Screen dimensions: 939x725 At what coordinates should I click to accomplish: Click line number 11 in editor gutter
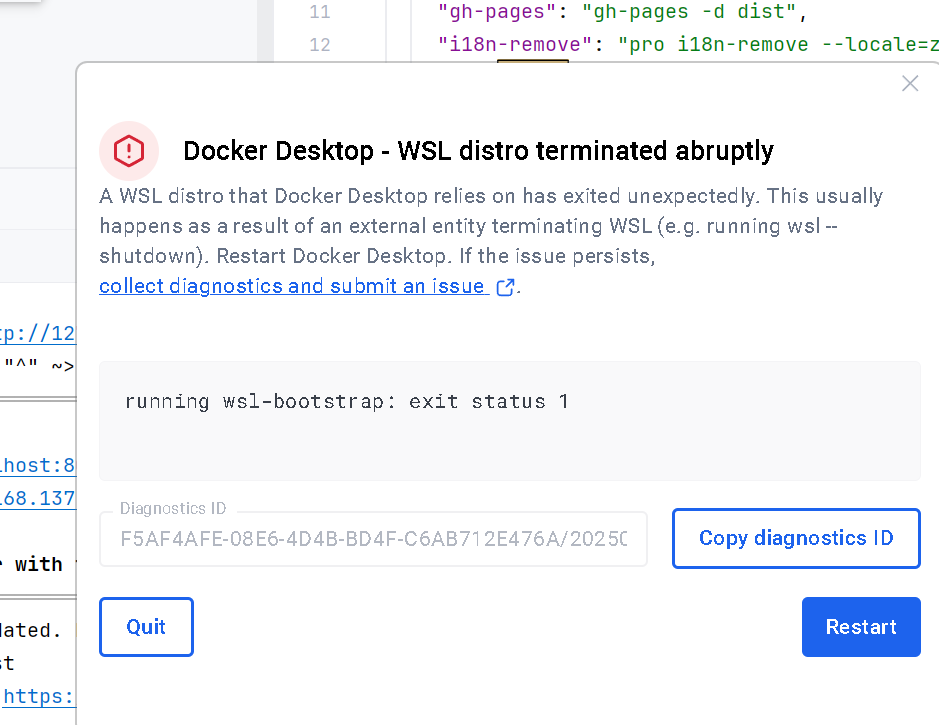click(x=319, y=12)
